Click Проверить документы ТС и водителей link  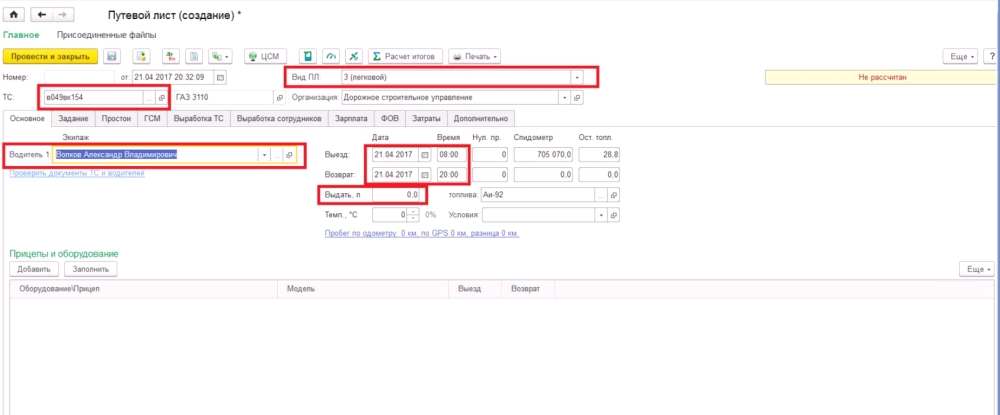(77, 173)
